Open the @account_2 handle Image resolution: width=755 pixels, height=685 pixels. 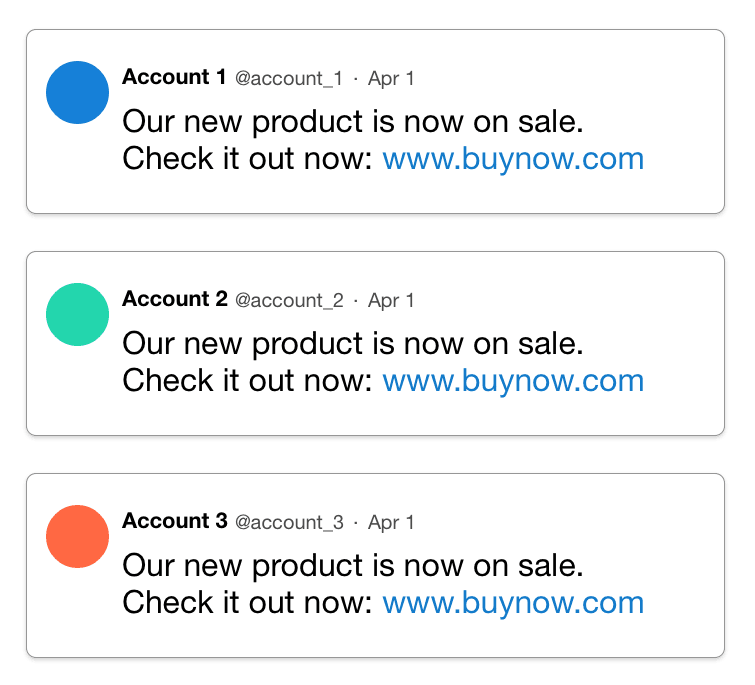coord(289,300)
